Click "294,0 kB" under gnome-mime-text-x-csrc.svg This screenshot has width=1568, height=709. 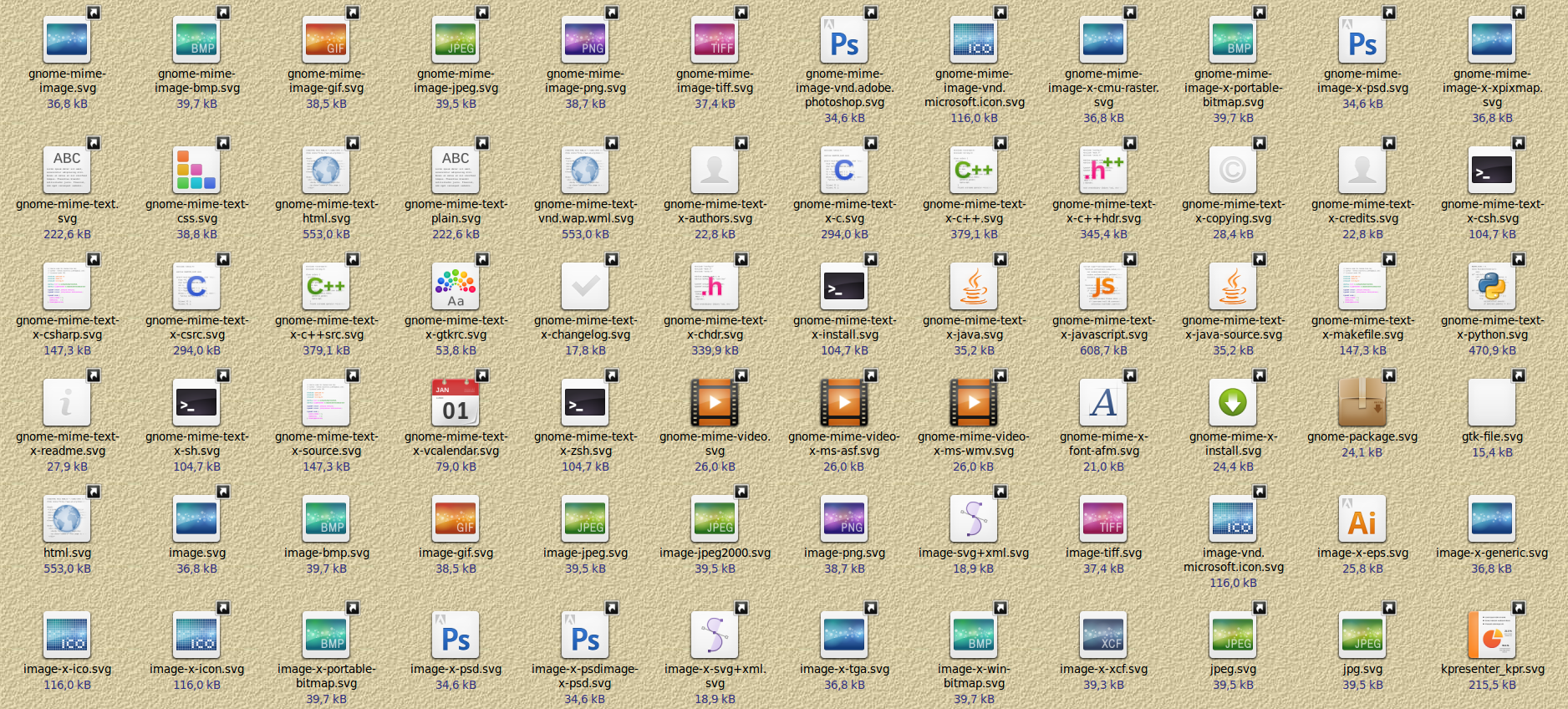pos(196,350)
